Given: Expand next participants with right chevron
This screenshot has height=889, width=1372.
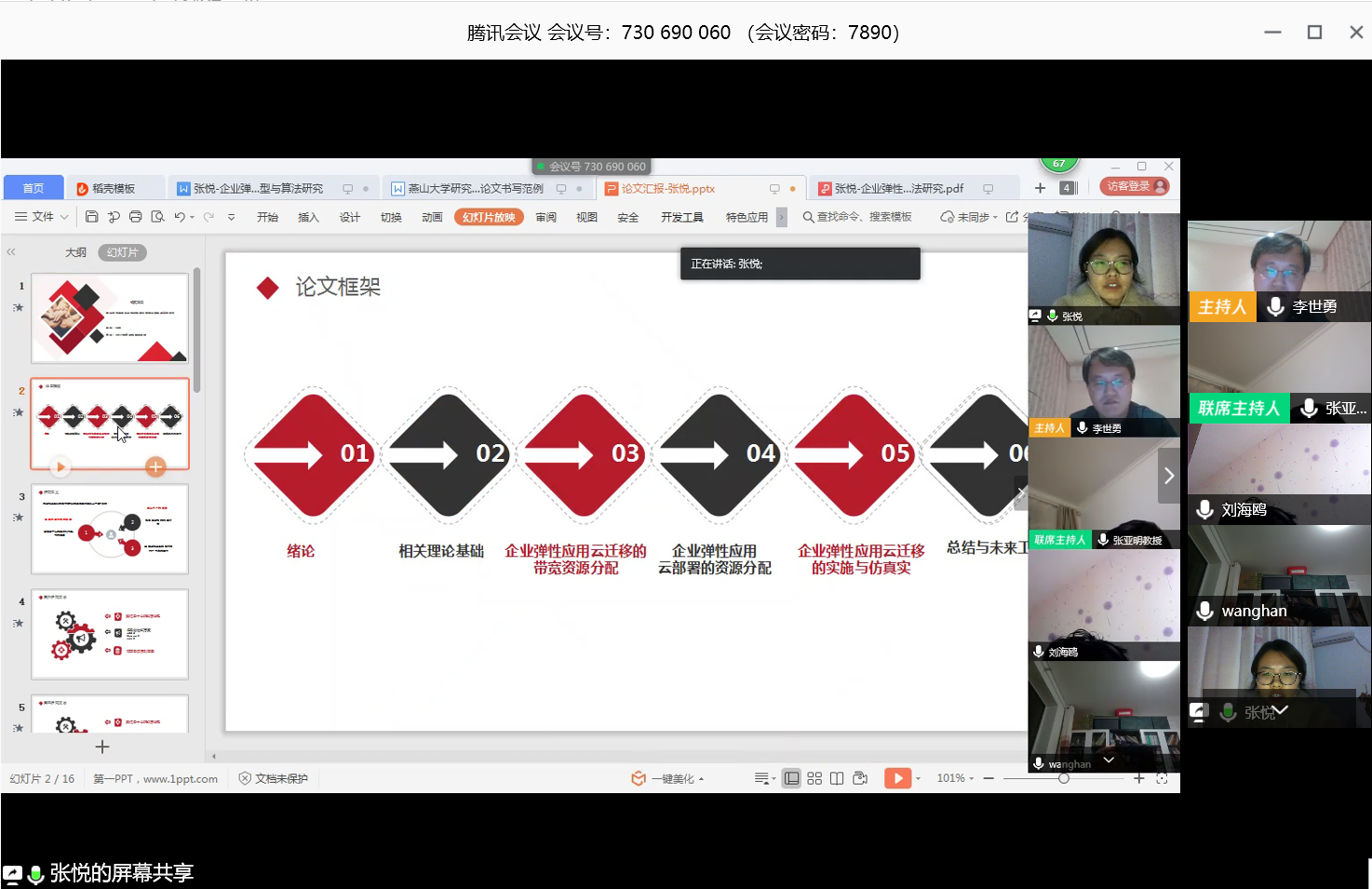Looking at the screenshot, I should coord(1169,476).
